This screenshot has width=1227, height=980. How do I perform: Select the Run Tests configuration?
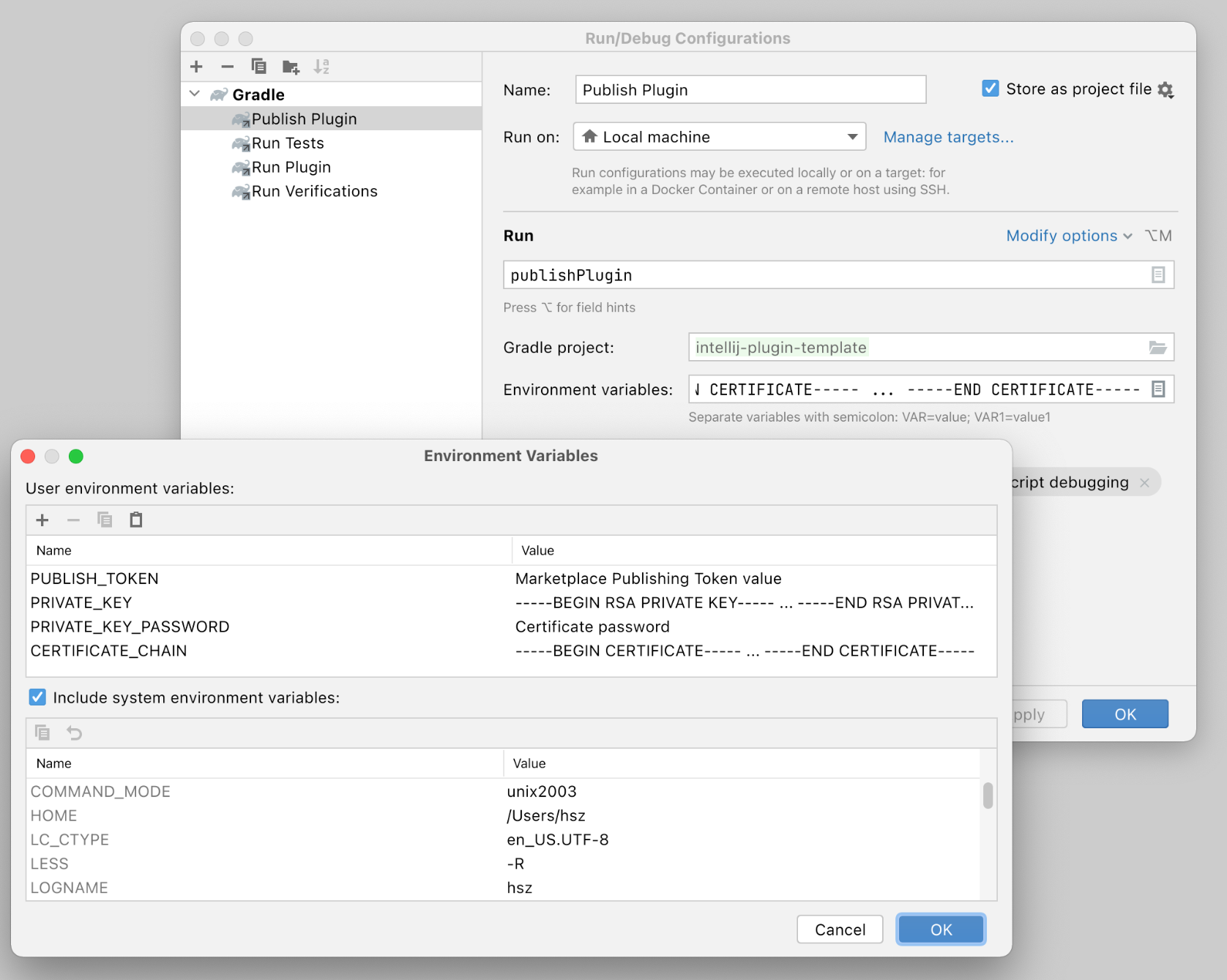(288, 143)
